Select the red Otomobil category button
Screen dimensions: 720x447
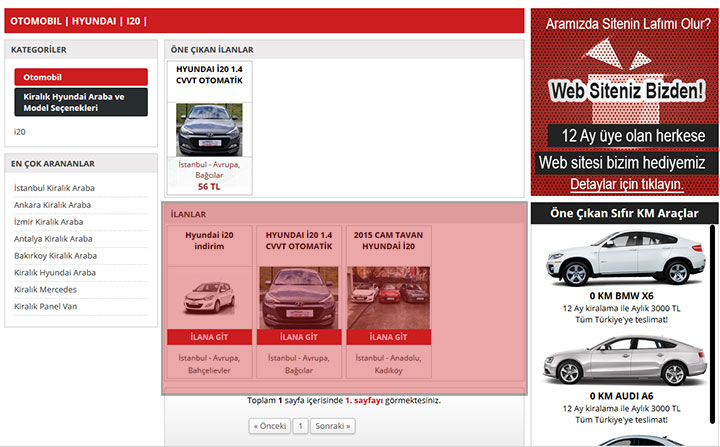pyautogui.click(x=81, y=77)
